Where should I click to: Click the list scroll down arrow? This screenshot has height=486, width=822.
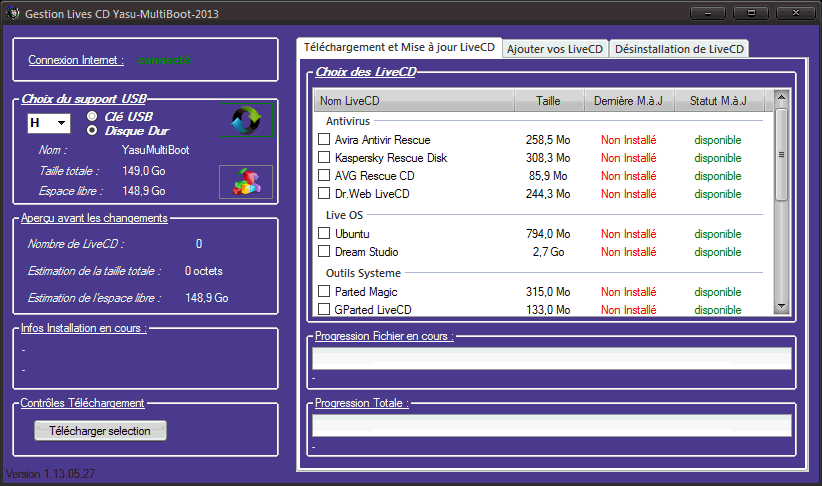781,307
